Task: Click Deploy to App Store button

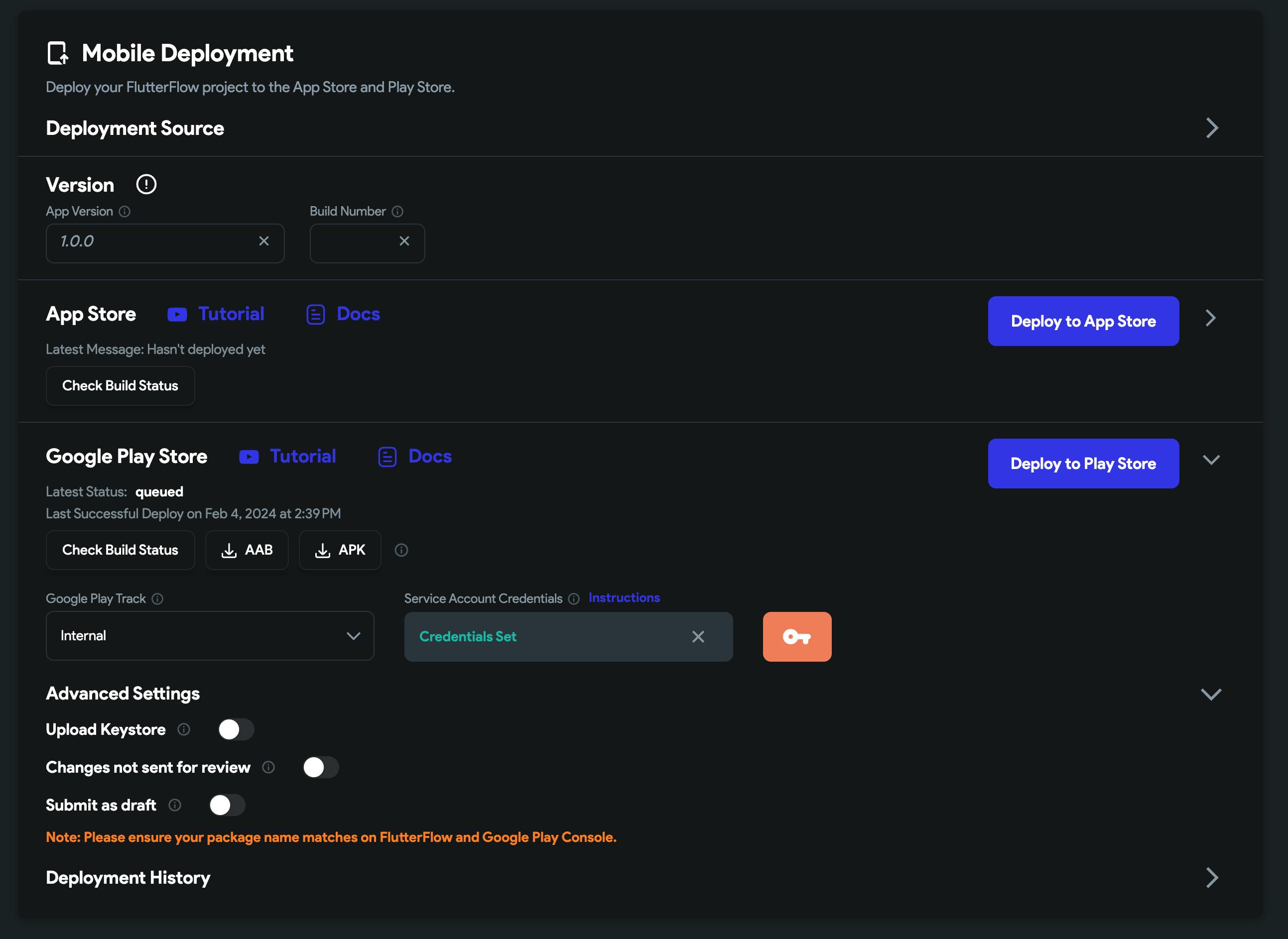Action: pos(1083,321)
